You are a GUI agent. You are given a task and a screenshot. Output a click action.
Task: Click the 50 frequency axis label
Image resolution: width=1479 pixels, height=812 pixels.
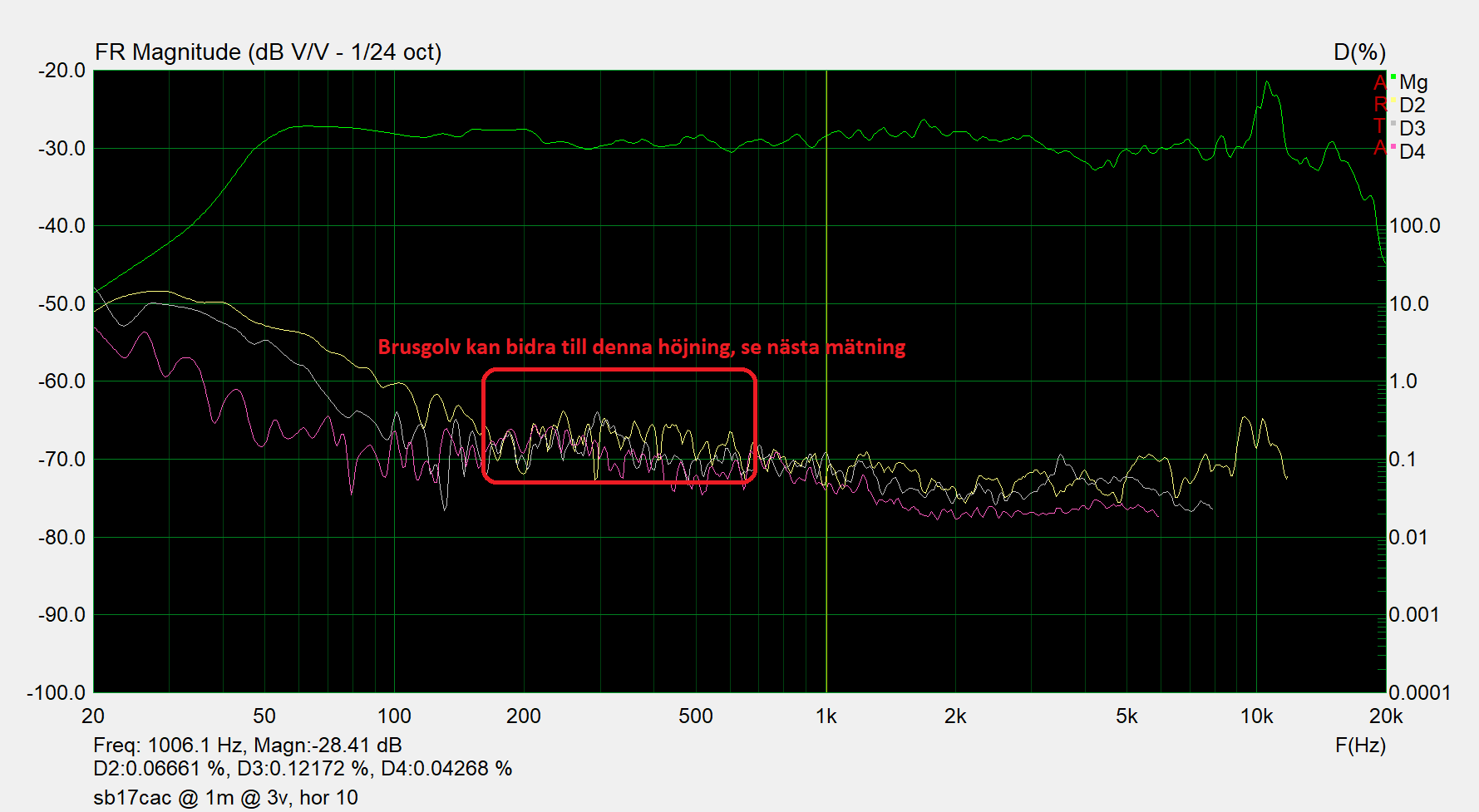coord(264,716)
